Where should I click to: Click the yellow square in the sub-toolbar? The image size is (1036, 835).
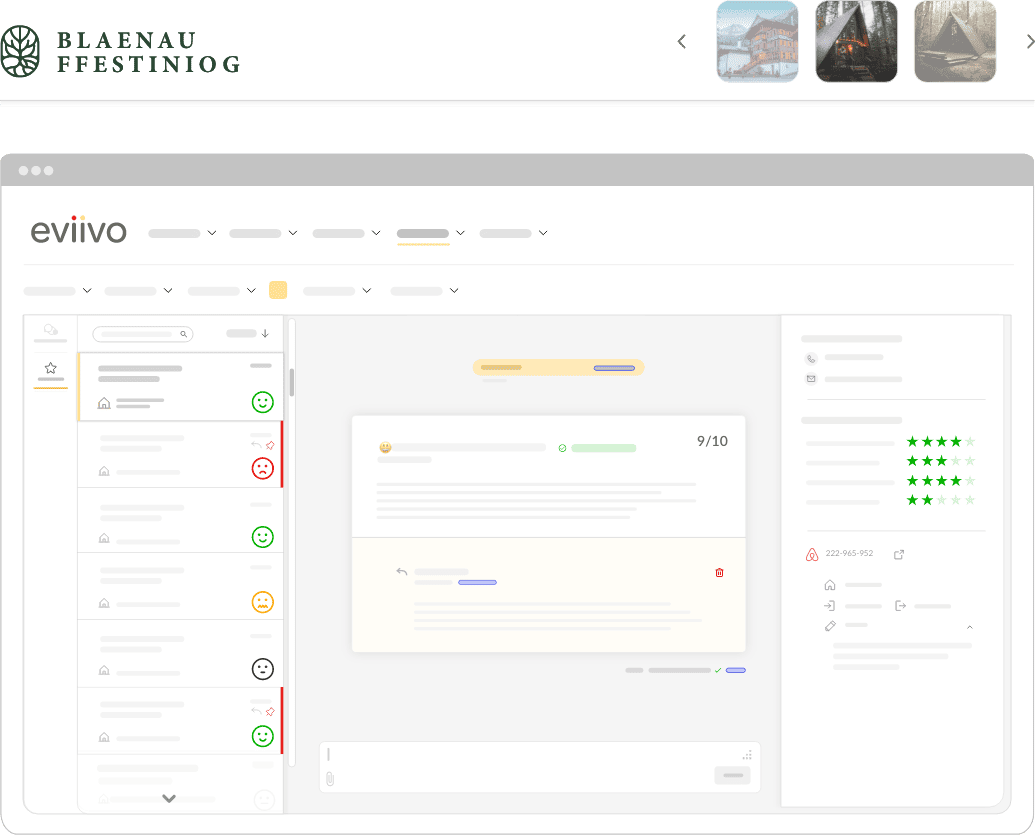pos(278,290)
